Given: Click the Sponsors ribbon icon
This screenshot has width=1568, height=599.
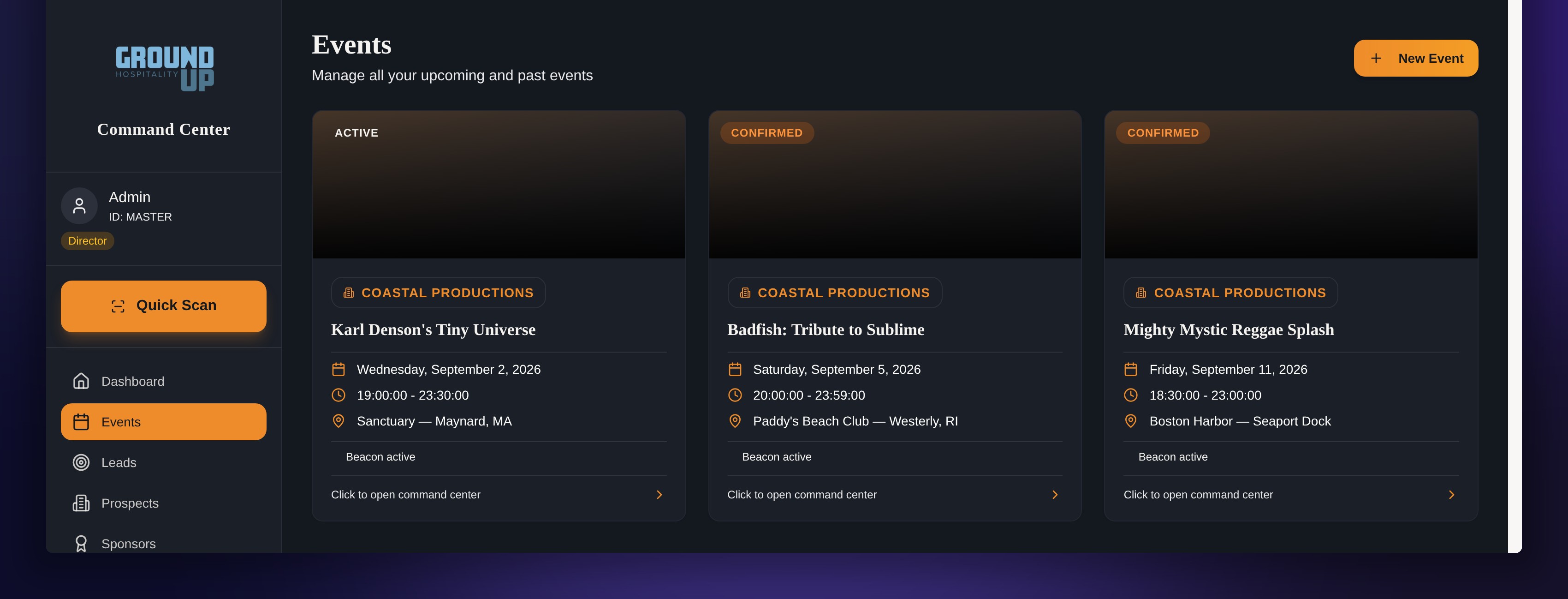Looking at the screenshot, I should pyautogui.click(x=81, y=544).
